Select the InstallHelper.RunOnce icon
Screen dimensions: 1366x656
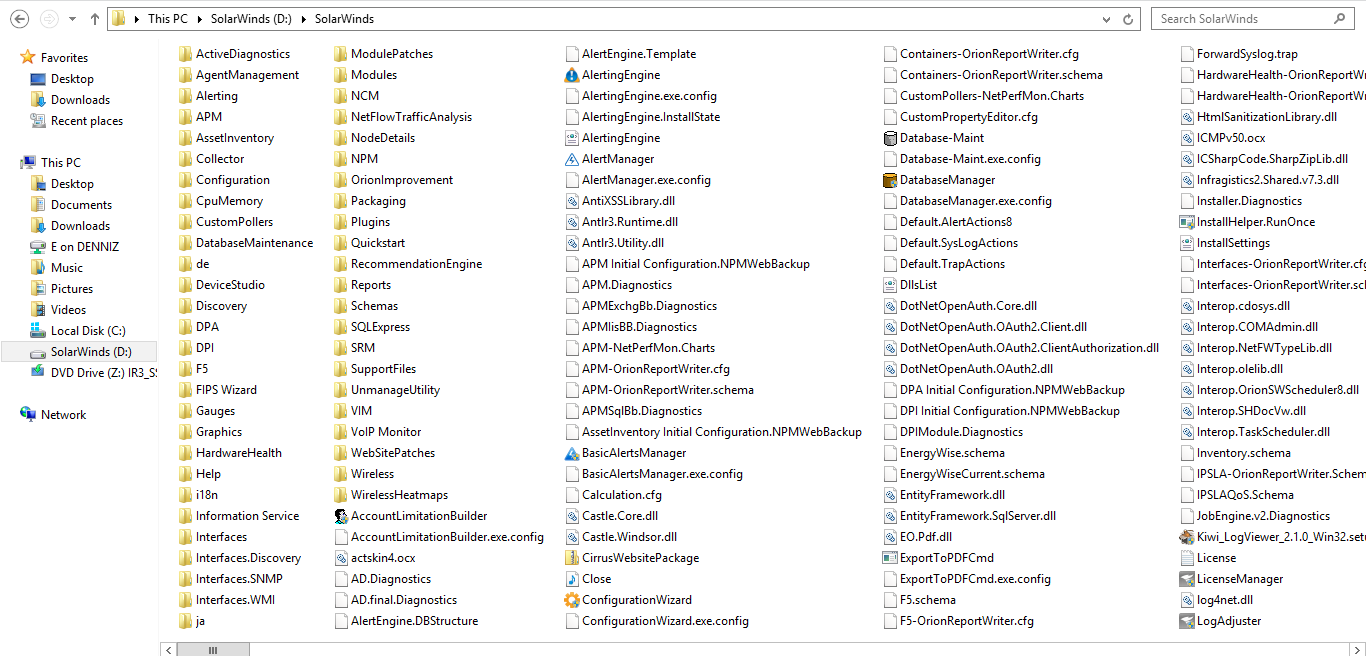tap(1187, 222)
